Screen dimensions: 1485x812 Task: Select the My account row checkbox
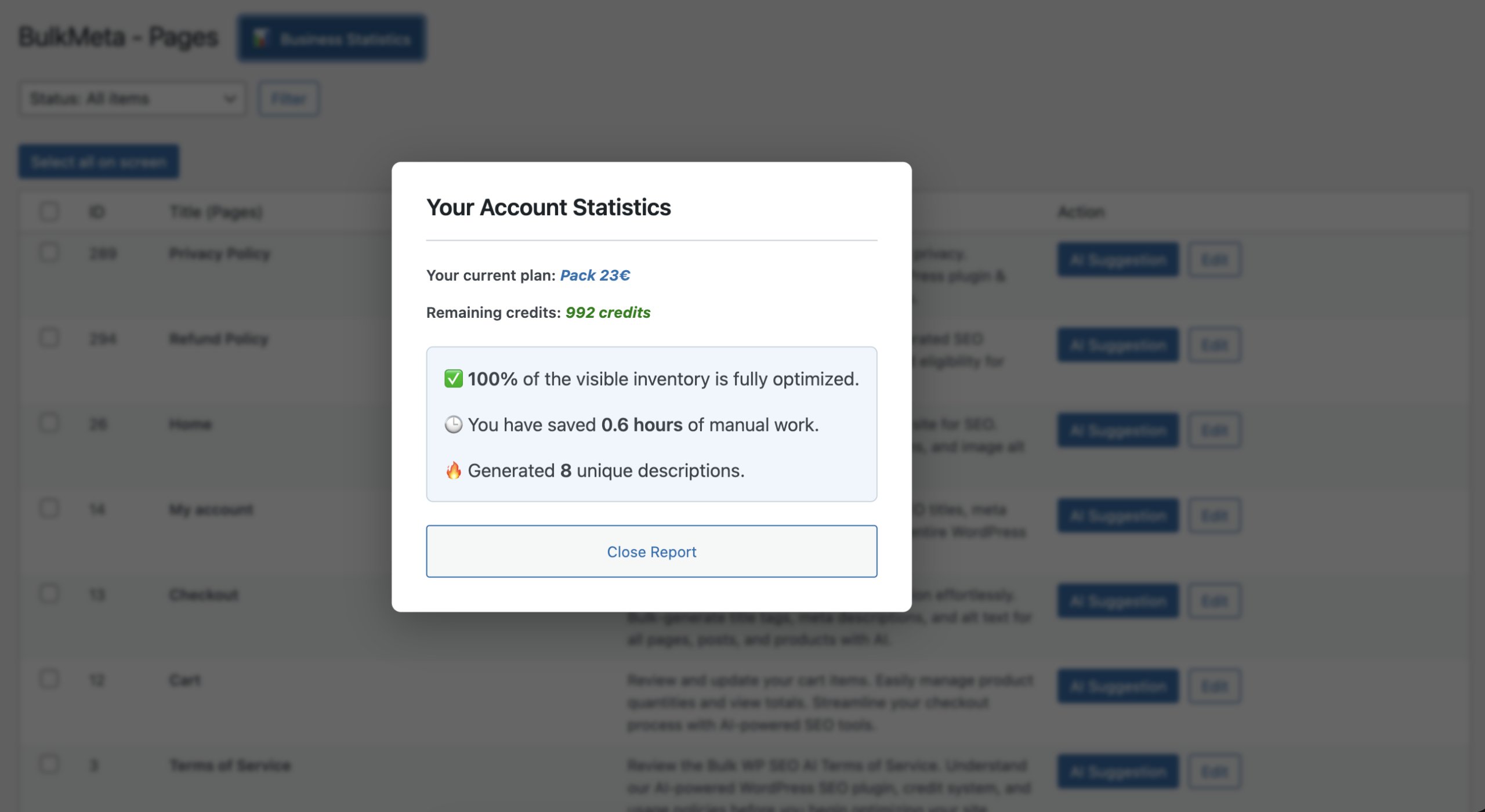click(x=49, y=509)
